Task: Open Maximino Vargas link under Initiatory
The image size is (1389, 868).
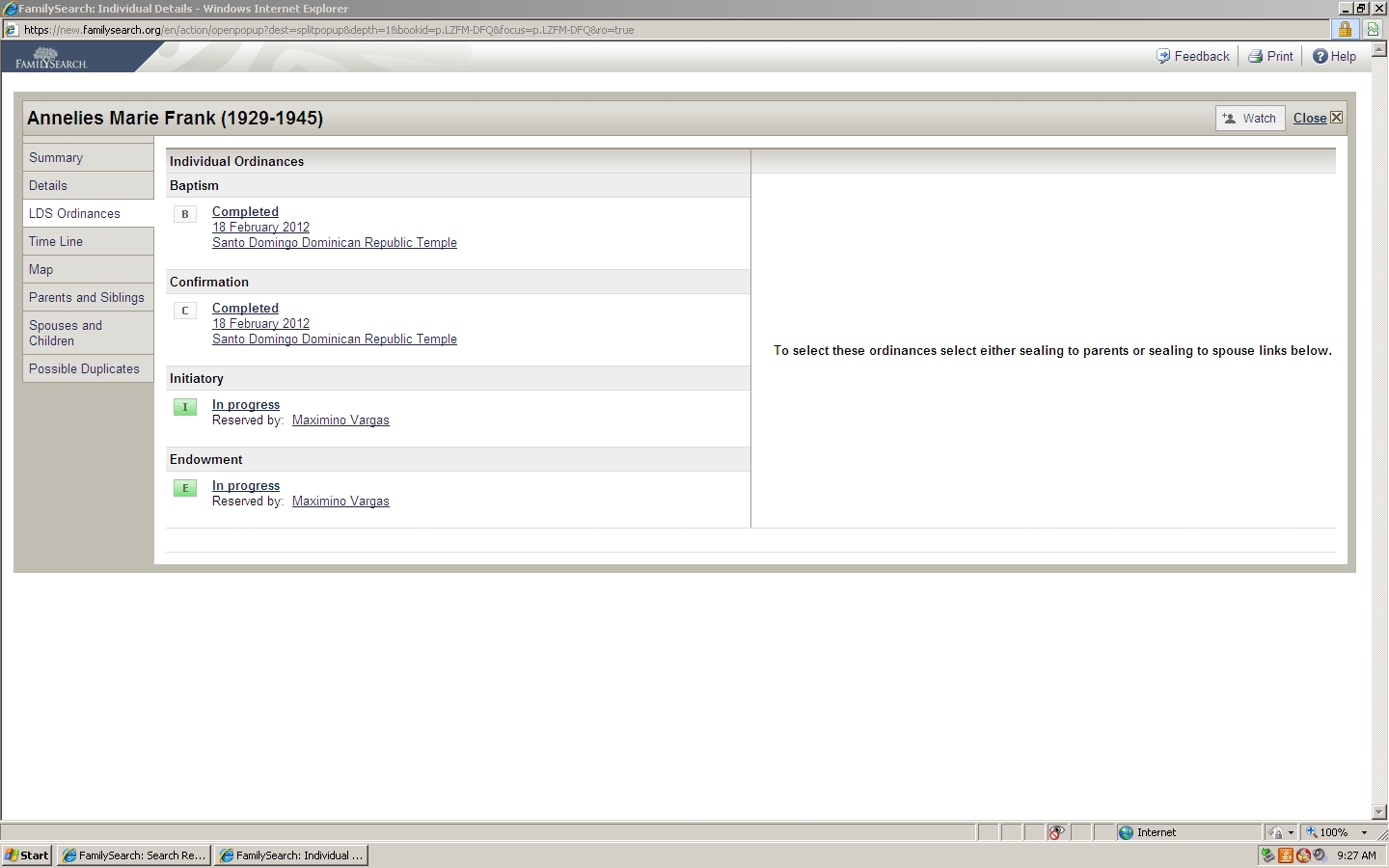Action: pos(340,420)
